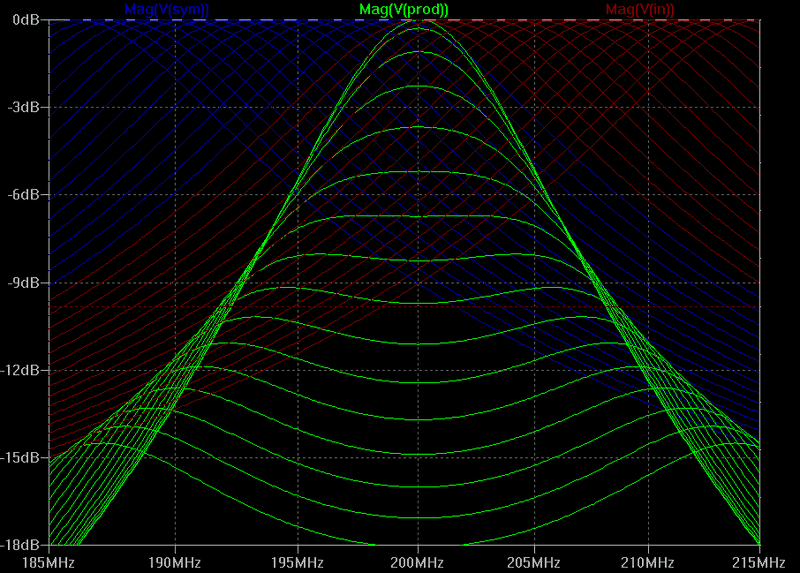Click grid intersection of 205MHz and -12dB
Screen dimensions: 800x573
click(x=535, y=370)
